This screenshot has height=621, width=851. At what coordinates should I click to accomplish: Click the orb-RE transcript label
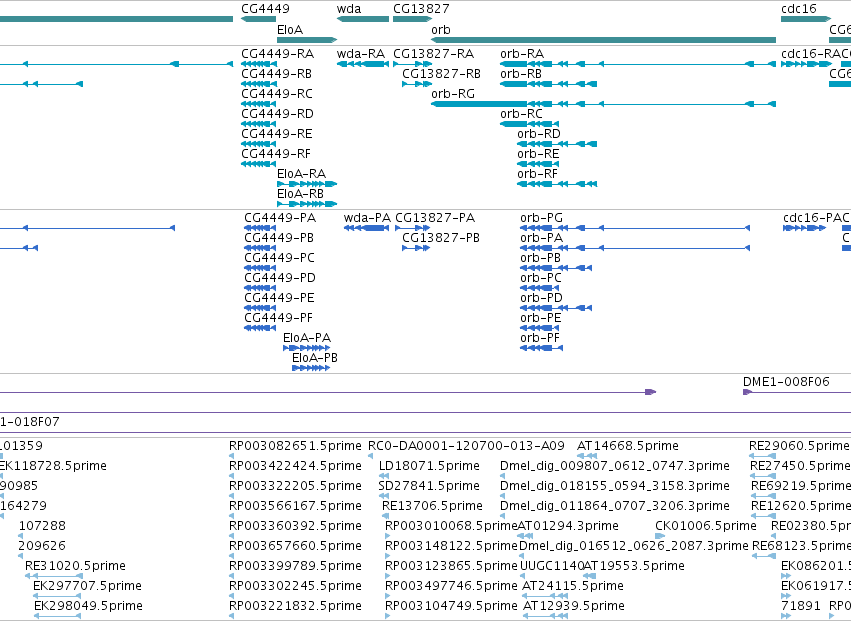tap(538, 154)
